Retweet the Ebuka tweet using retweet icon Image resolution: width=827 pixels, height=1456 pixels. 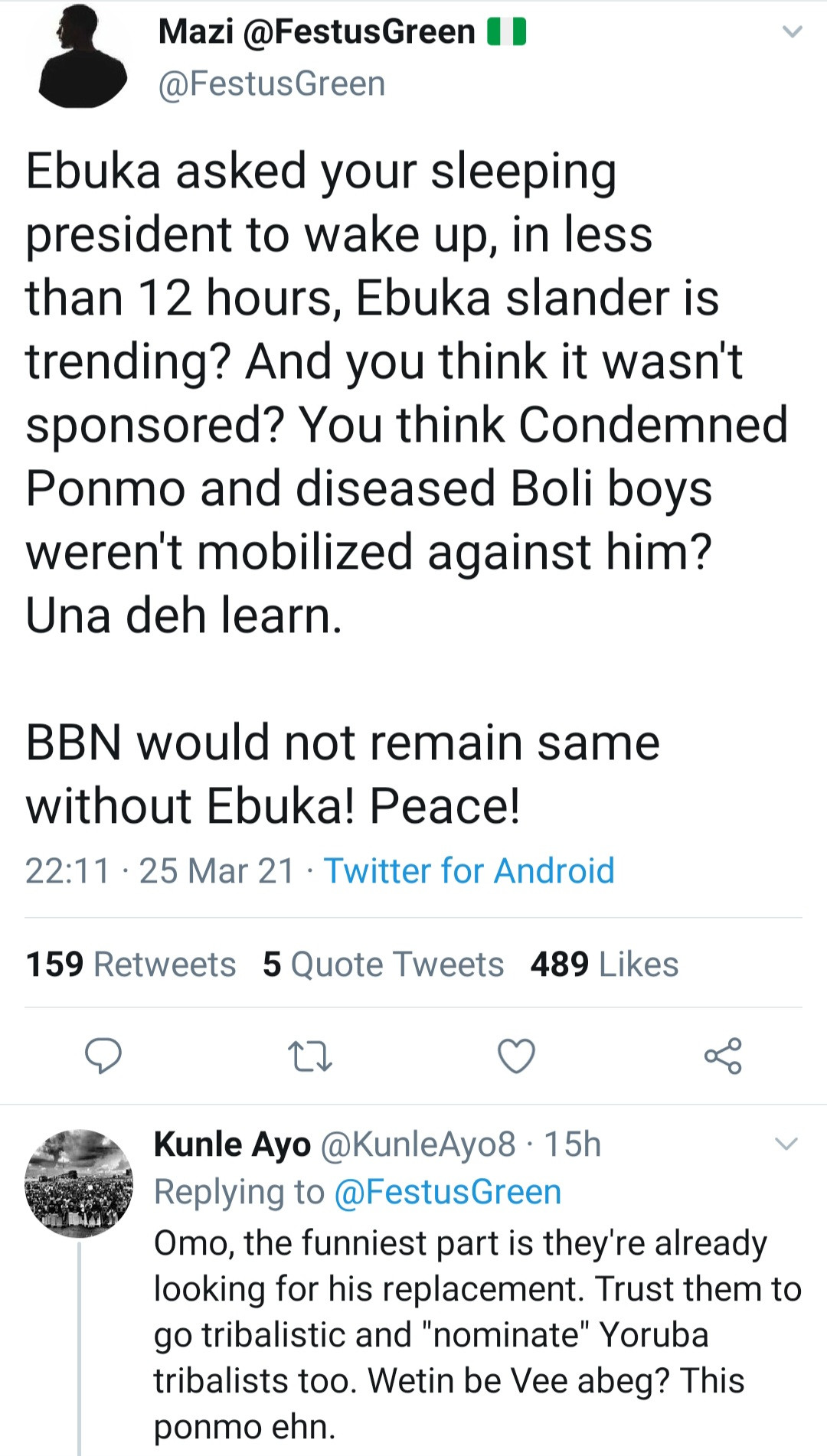tap(309, 1056)
